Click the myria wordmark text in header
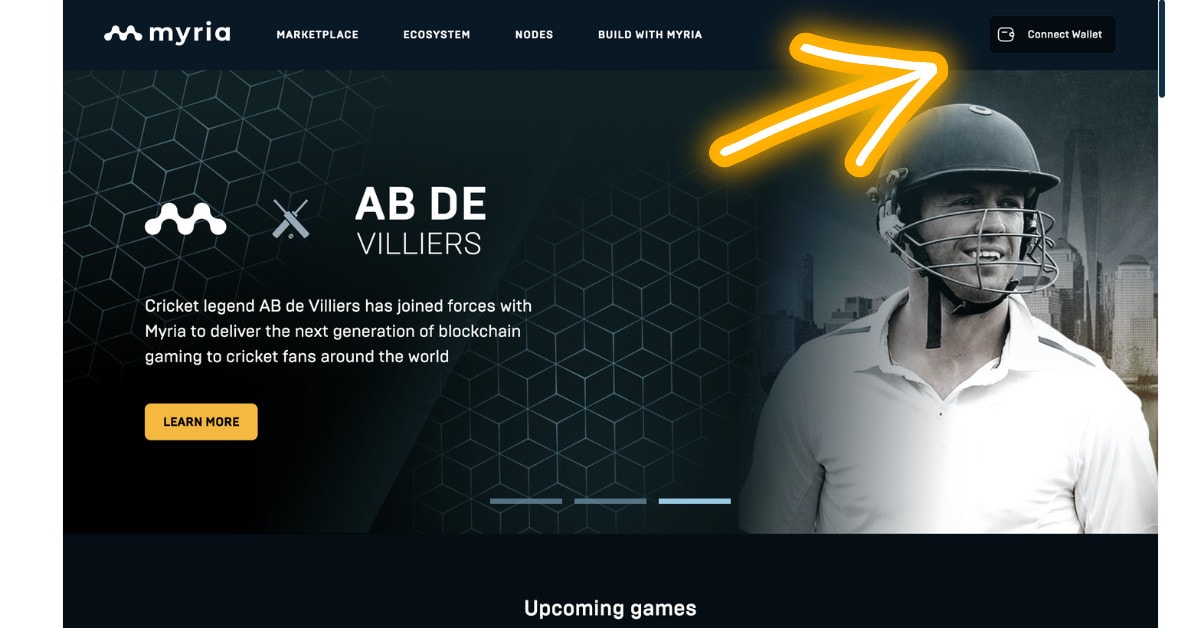This screenshot has width=1200, height=628. click(189, 34)
